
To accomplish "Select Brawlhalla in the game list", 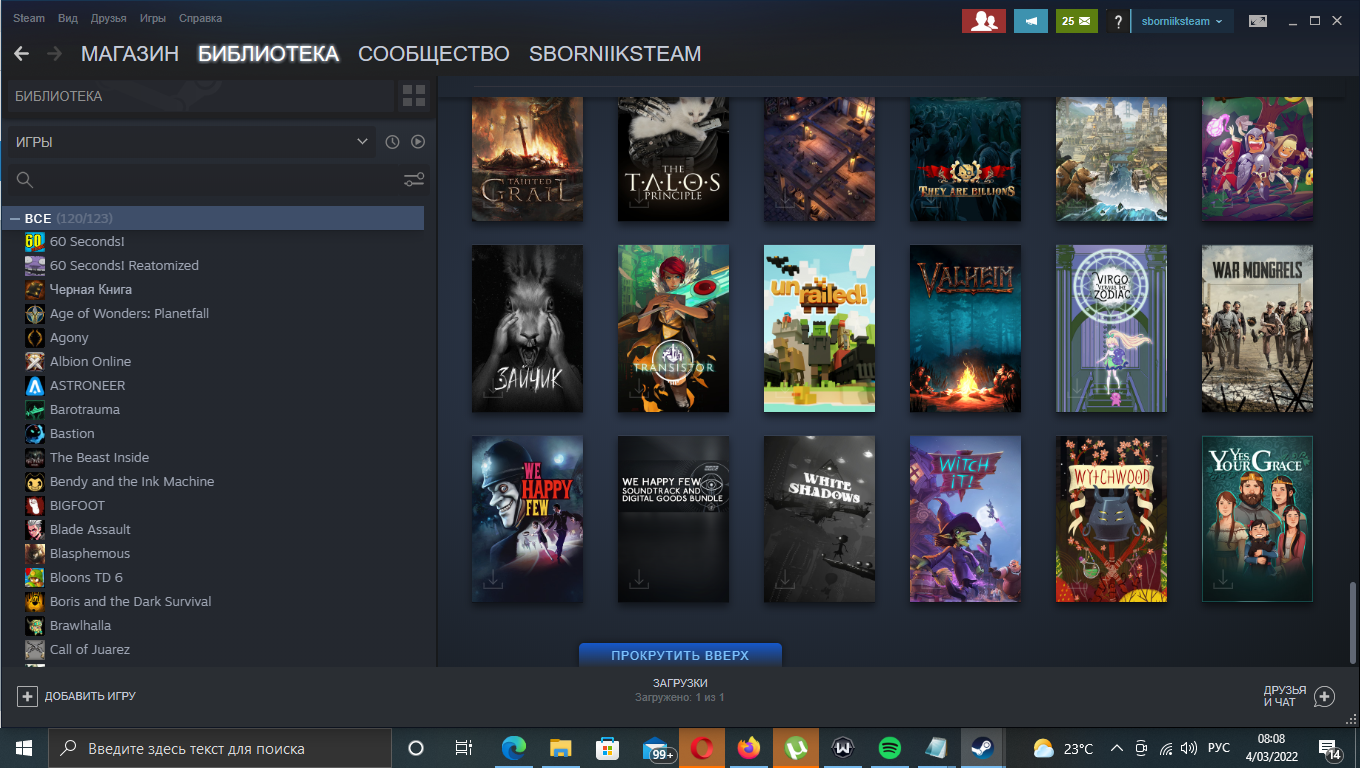I will coord(80,625).
